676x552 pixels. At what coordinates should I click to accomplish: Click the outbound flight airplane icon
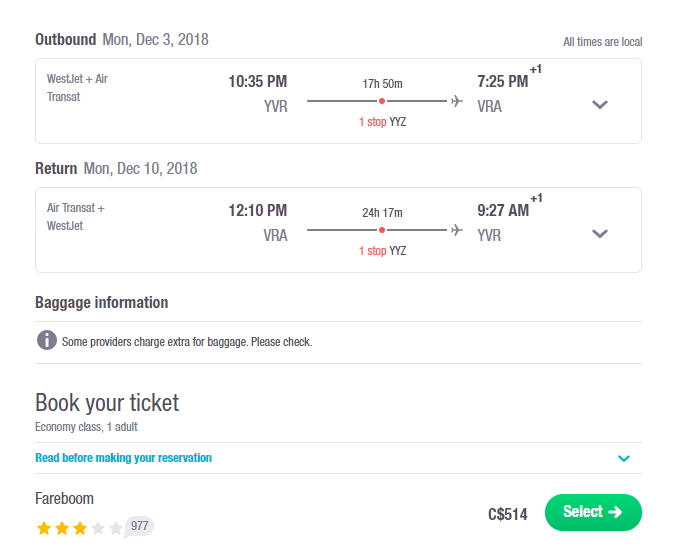[x=457, y=101]
